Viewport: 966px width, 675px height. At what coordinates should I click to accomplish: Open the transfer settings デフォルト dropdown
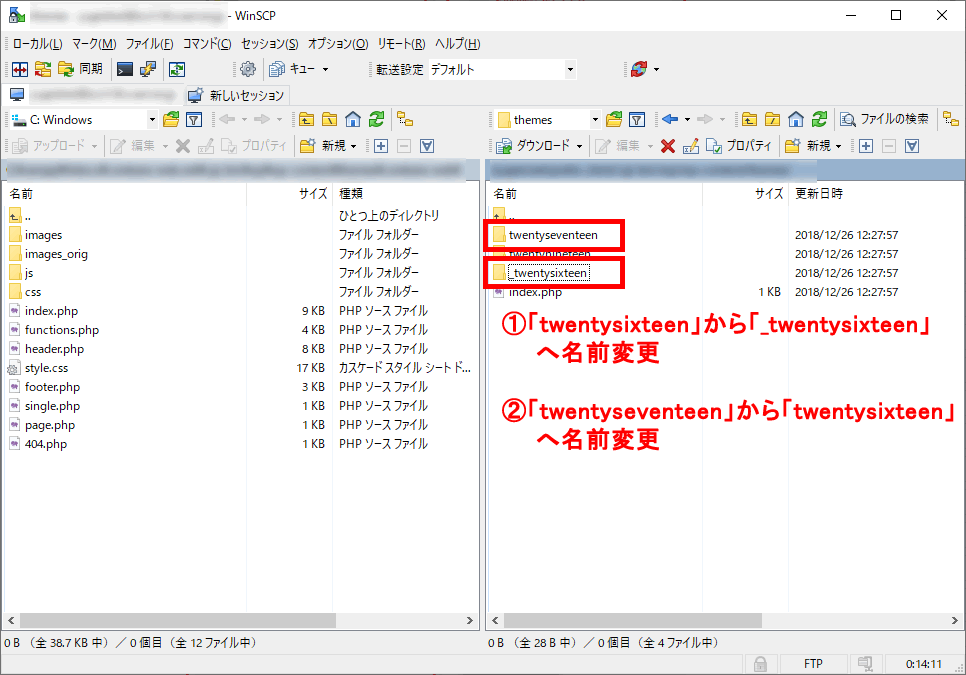[570, 69]
